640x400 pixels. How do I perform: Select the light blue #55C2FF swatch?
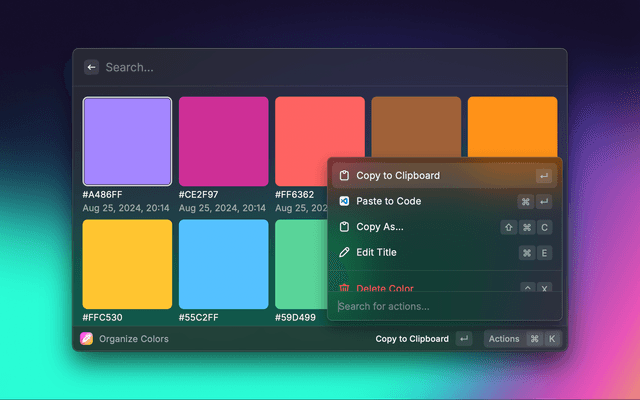point(223,264)
